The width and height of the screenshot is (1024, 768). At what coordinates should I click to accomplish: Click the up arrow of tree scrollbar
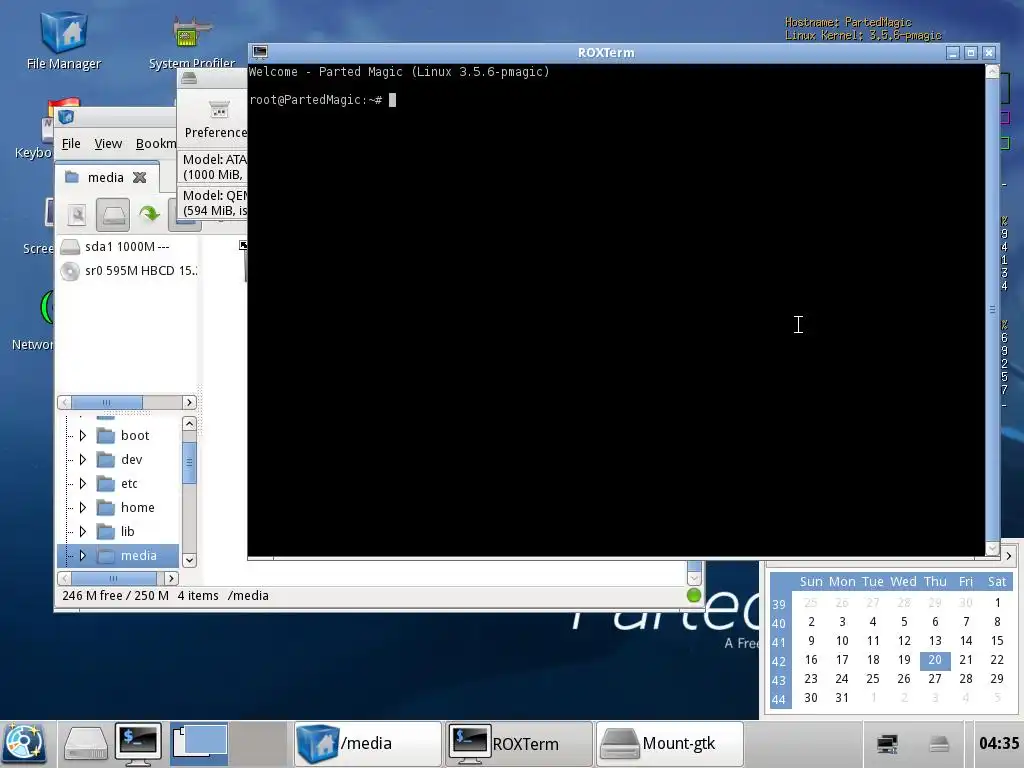tap(189, 423)
